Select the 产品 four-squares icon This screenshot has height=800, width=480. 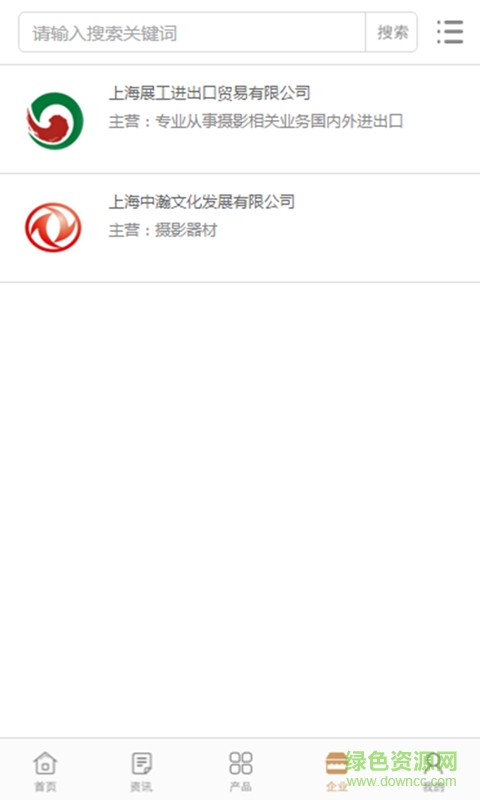point(240,763)
